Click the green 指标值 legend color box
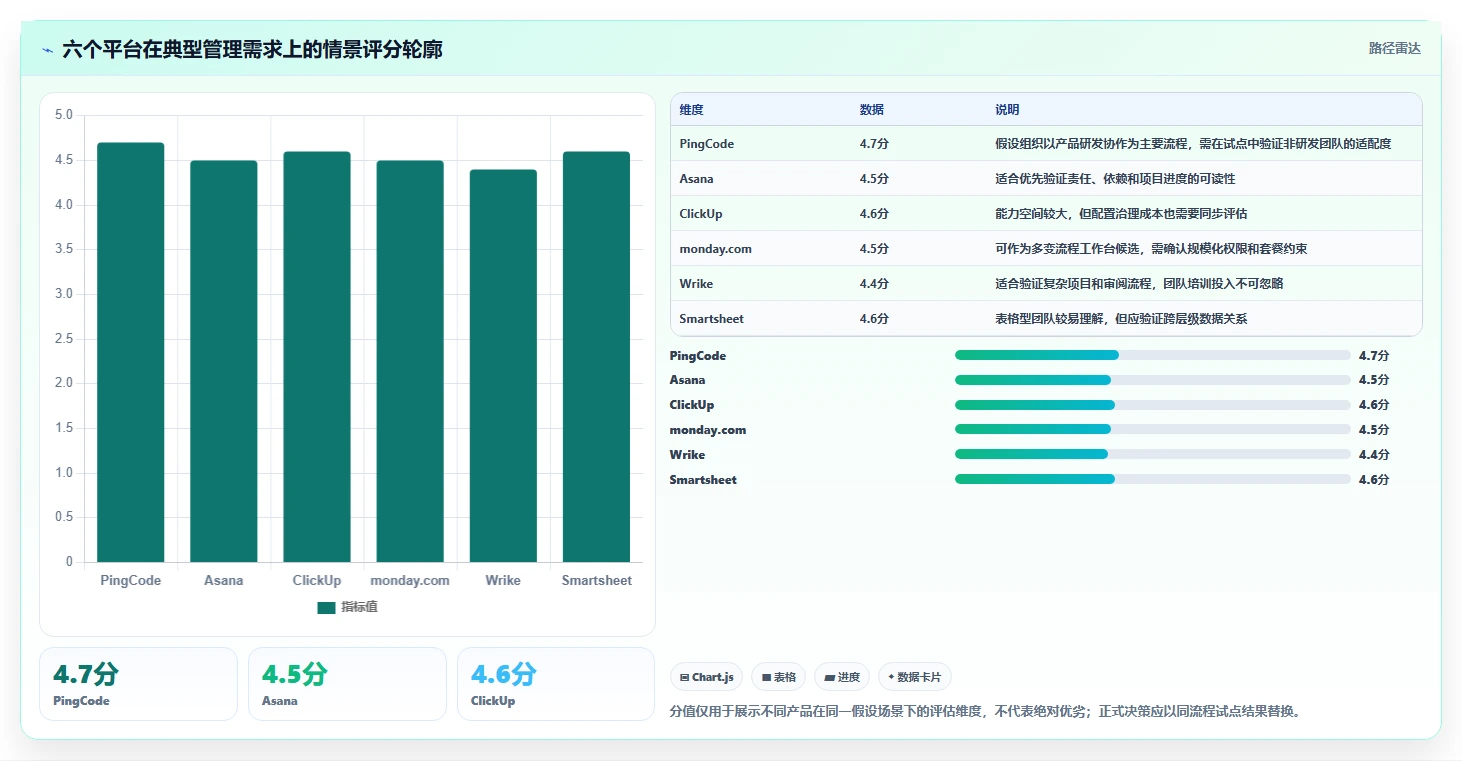Screen dimensions: 1462x761 (326, 608)
